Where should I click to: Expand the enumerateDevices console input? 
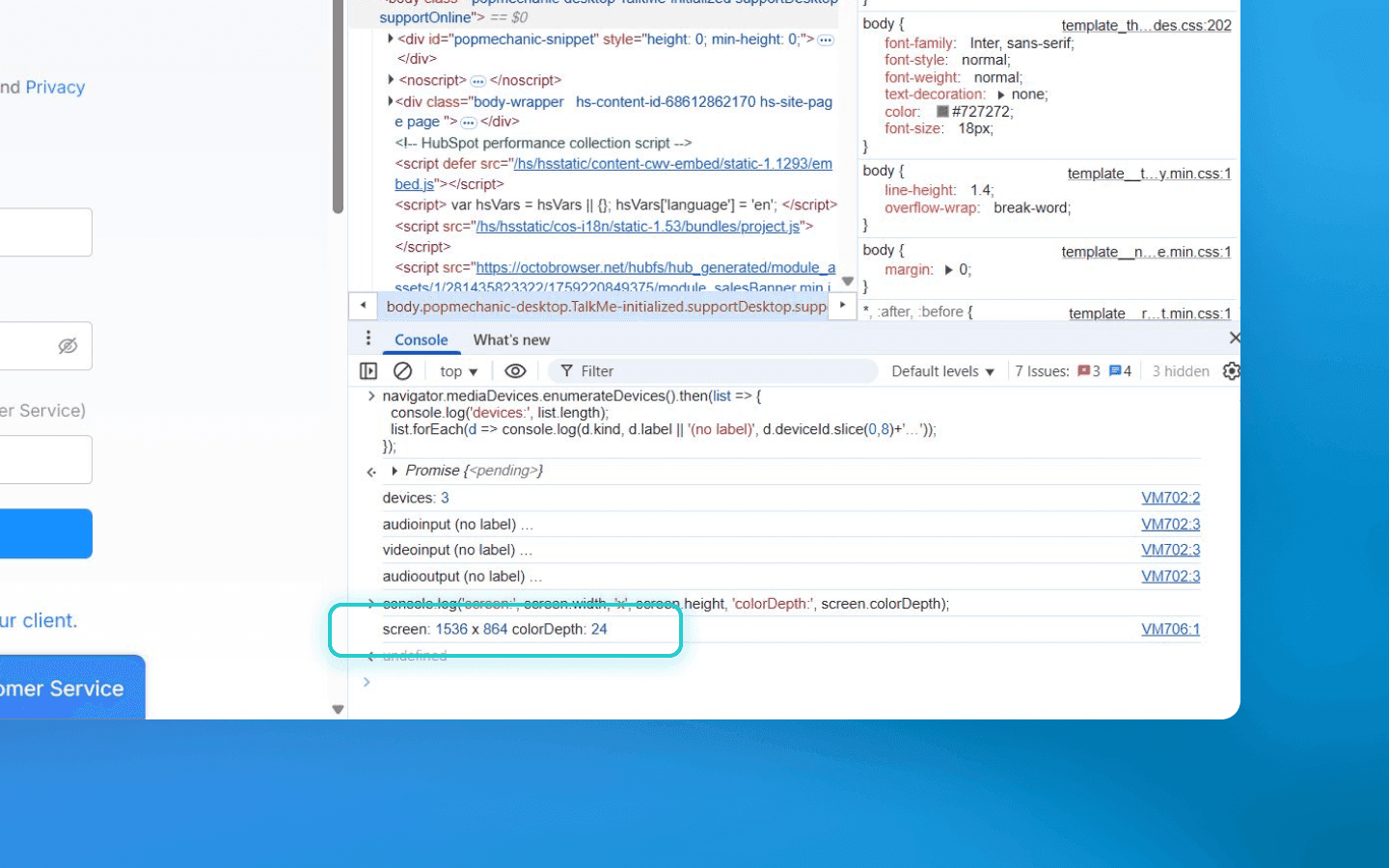(x=371, y=396)
